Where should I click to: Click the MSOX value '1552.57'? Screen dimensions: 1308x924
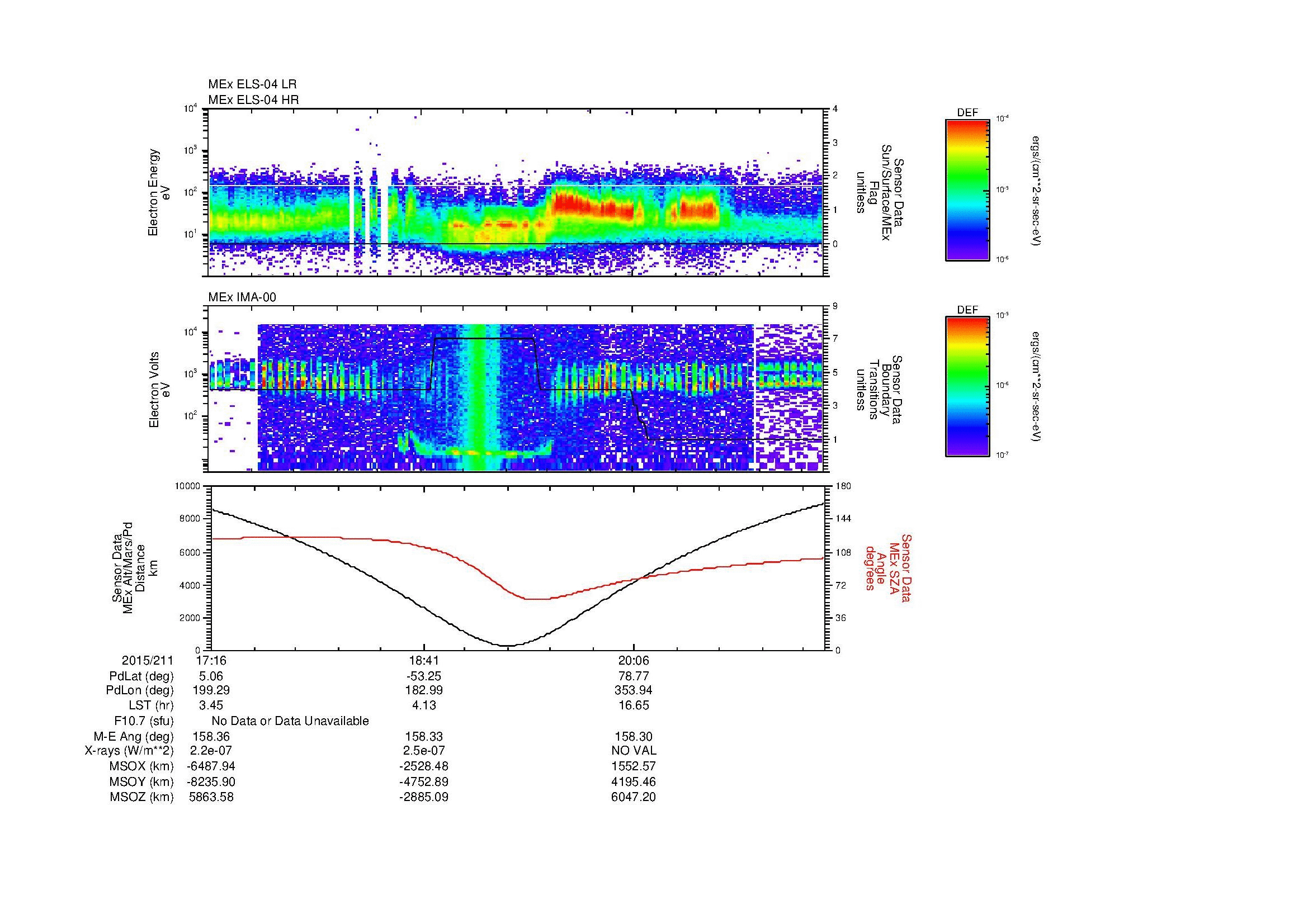click(634, 766)
